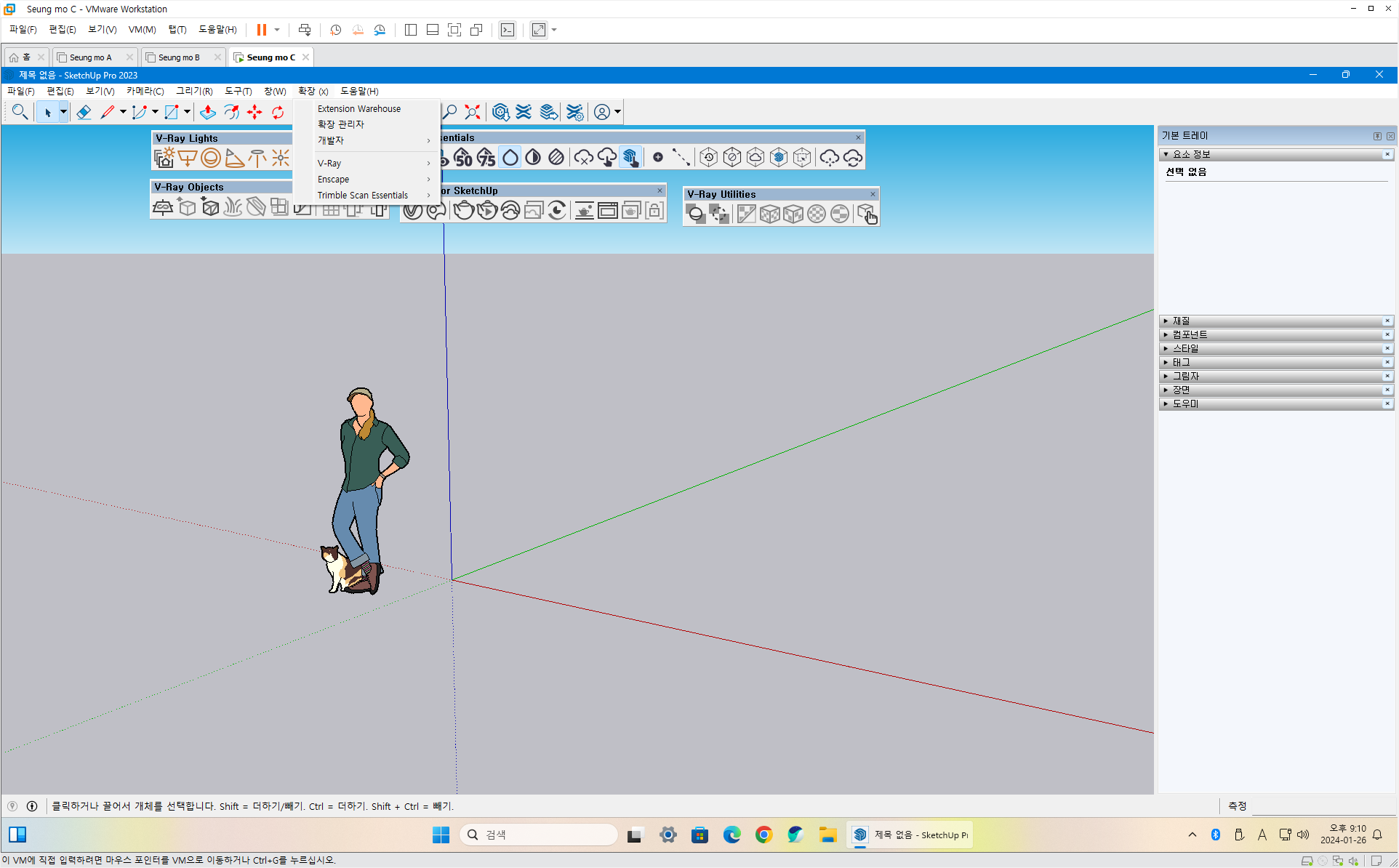This screenshot has height=868, width=1399.
Task: Expand the 재질 panel
Action: [x=1182, y=321]
